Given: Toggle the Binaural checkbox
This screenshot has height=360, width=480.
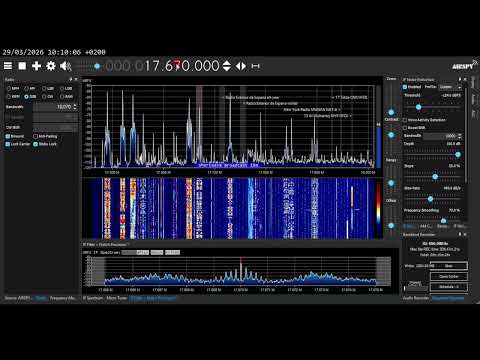Looking at the screenshot, I should coord(15,136).
